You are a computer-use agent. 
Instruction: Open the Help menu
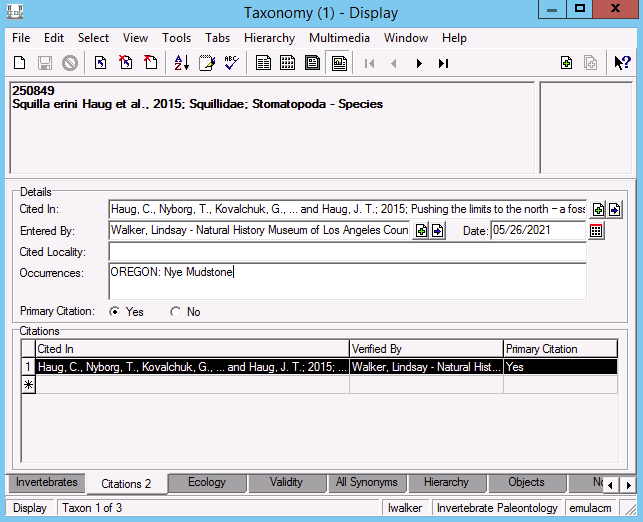pyautogui.click(x=454, y=38)
